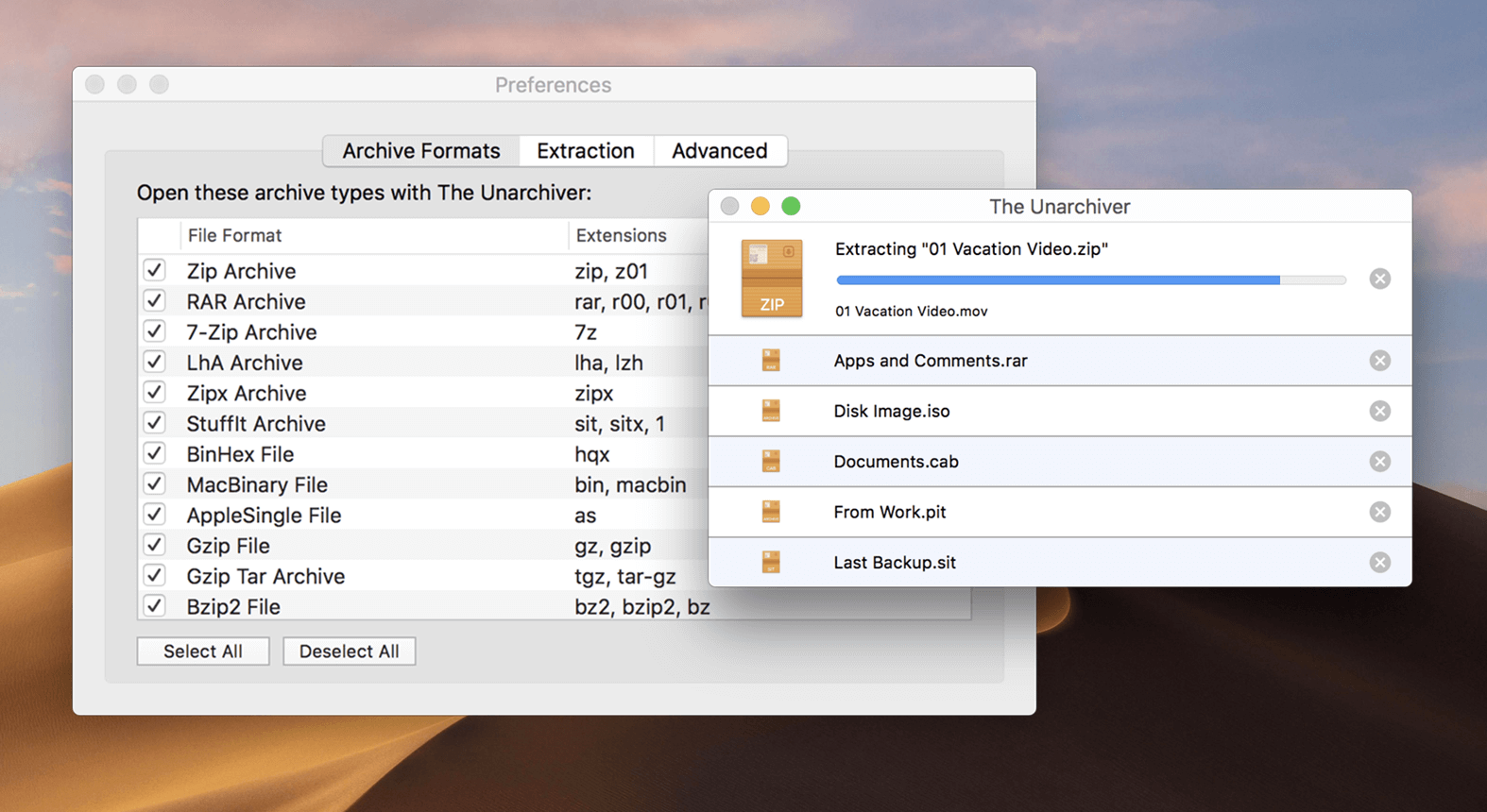Select the 7-Zip Archive row name

[x=251, y=332]
